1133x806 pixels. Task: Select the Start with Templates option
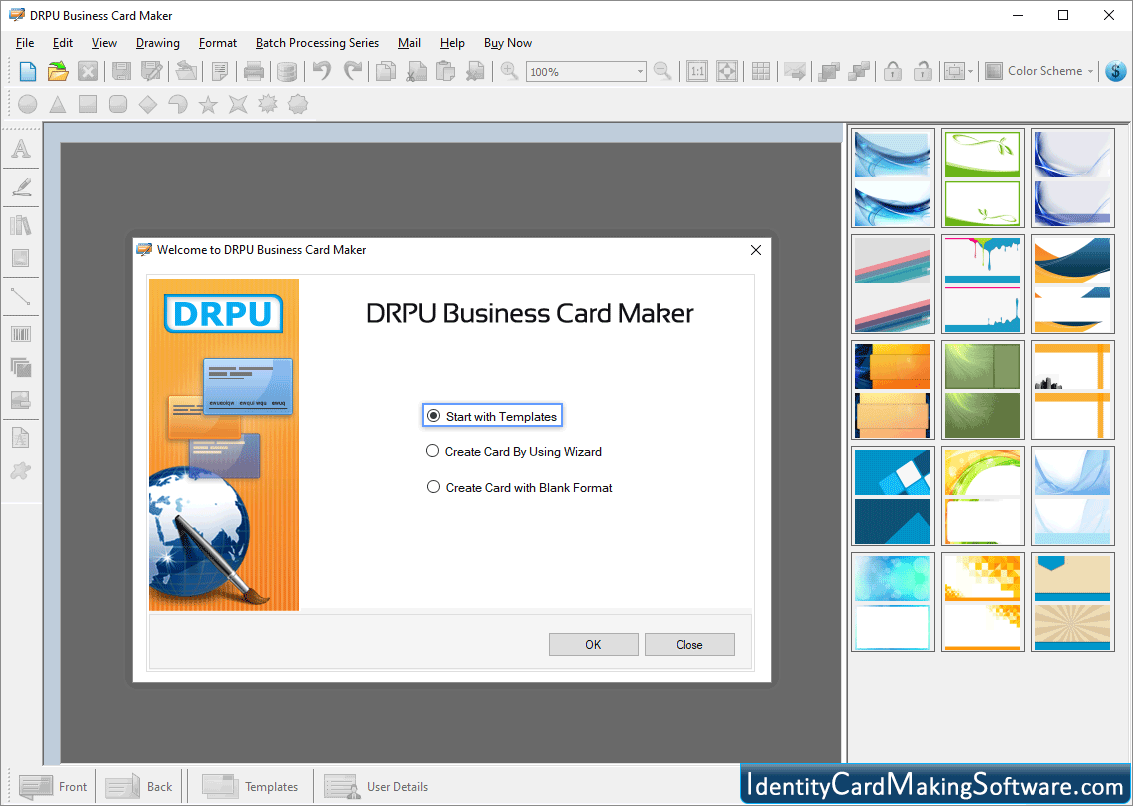coord(492,416)
